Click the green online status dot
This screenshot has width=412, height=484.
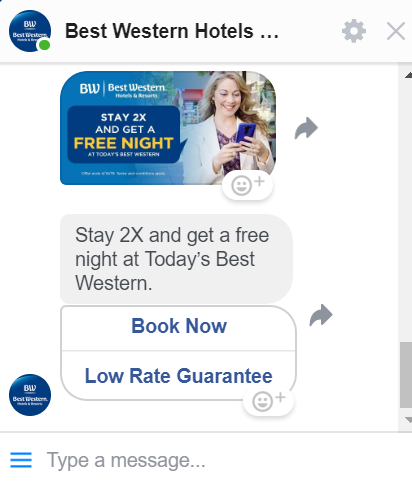[44, 44]
